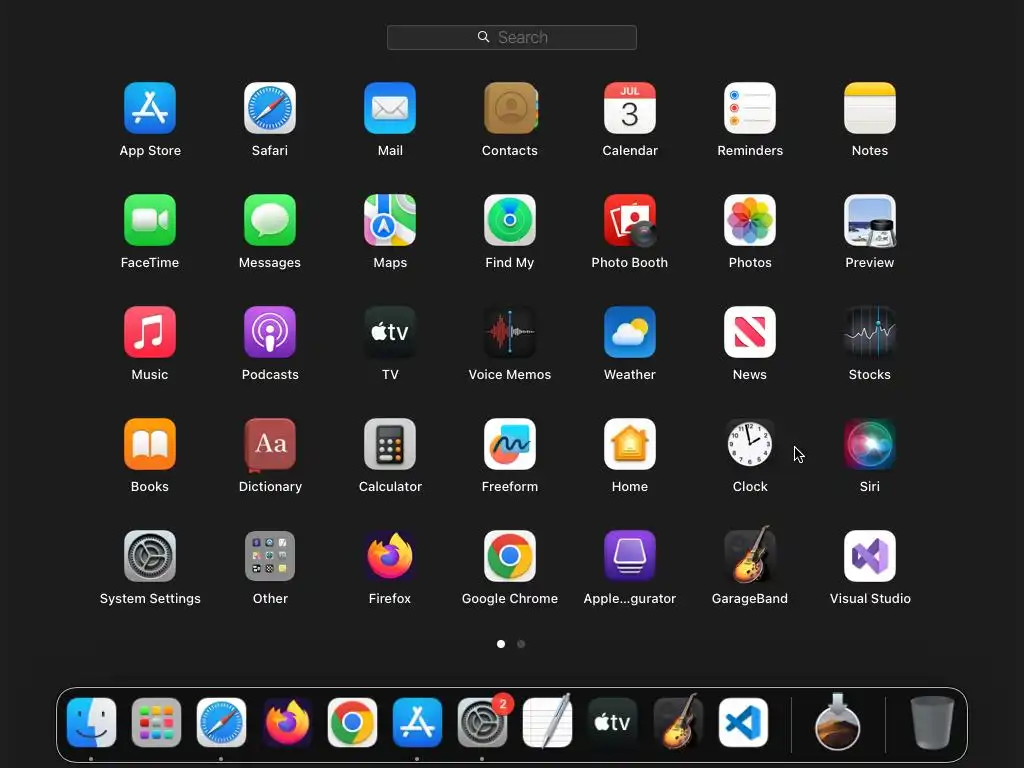Start FaceTime

coord(150,220)
